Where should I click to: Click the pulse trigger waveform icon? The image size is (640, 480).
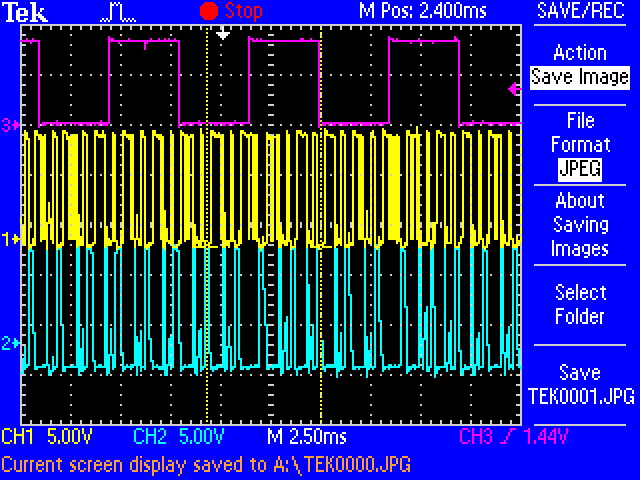click(x=118, y=13)
